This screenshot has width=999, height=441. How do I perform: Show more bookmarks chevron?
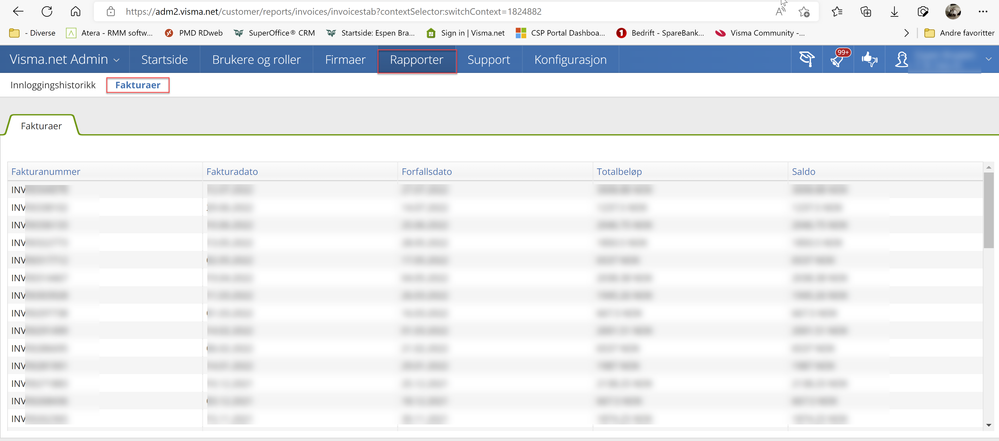(907, 33)
